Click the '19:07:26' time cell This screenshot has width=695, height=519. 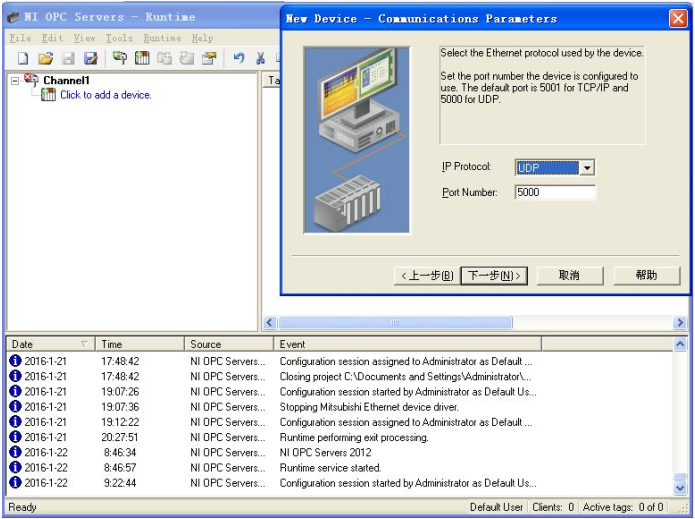(120, 392)
